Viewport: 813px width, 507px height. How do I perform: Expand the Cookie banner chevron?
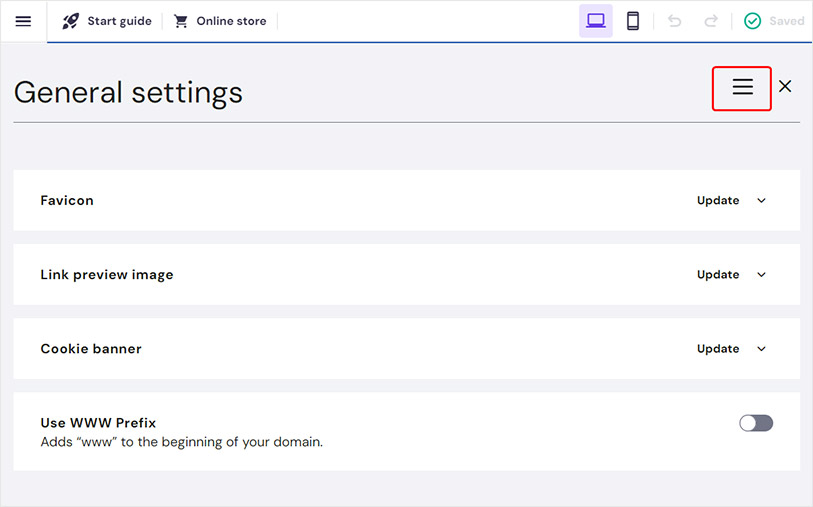[x=761, y=349]
